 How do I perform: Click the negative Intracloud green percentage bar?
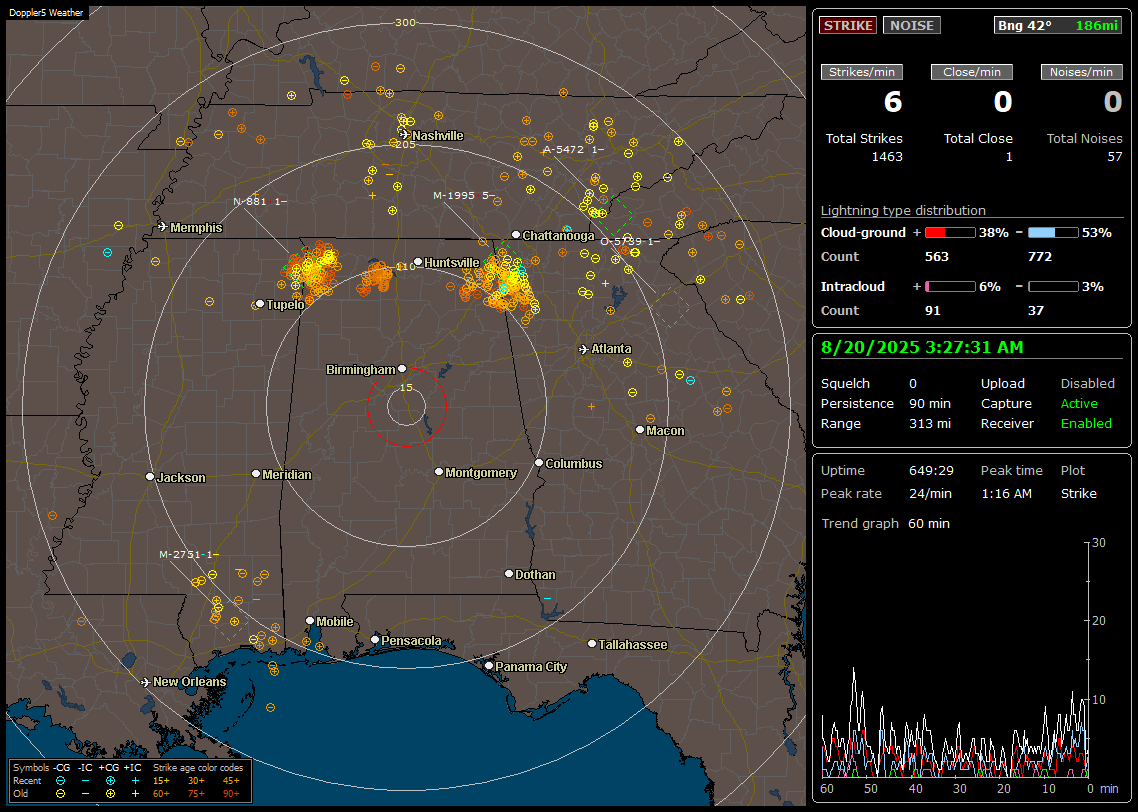[1053, 287]
